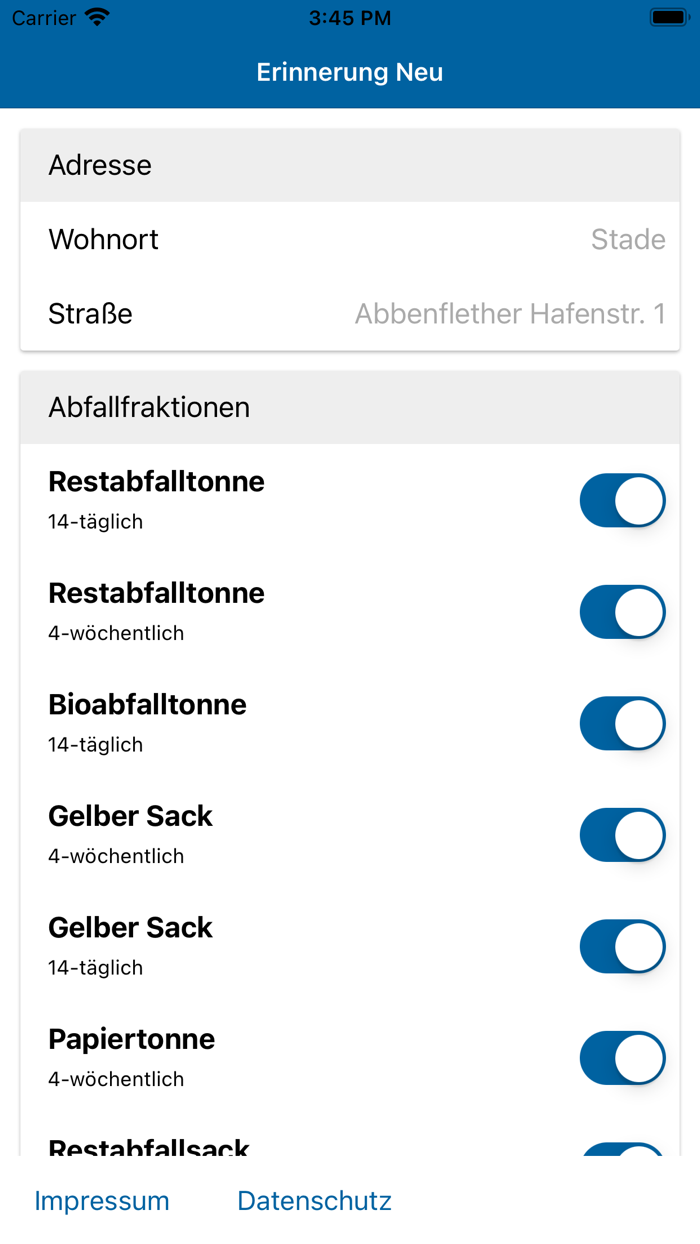Edit the Straße field with Abbenflether Hafenstr. 1
Viewport: 700px width, 1244px height.
point(350,313)
